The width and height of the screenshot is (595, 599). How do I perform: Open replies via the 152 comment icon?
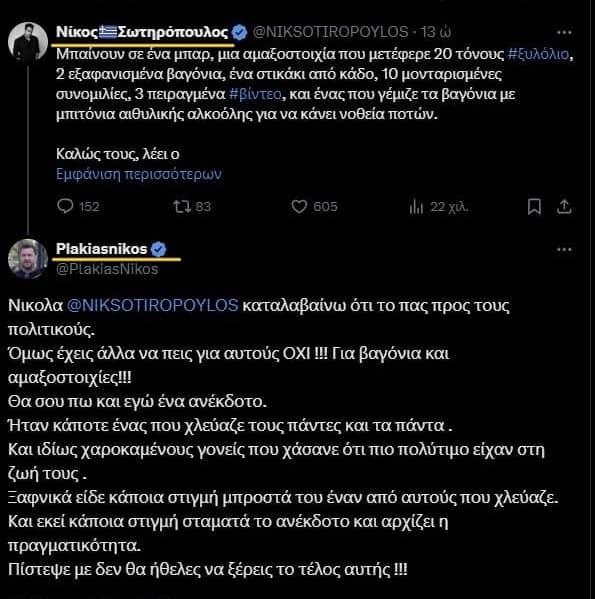[65, 206]
